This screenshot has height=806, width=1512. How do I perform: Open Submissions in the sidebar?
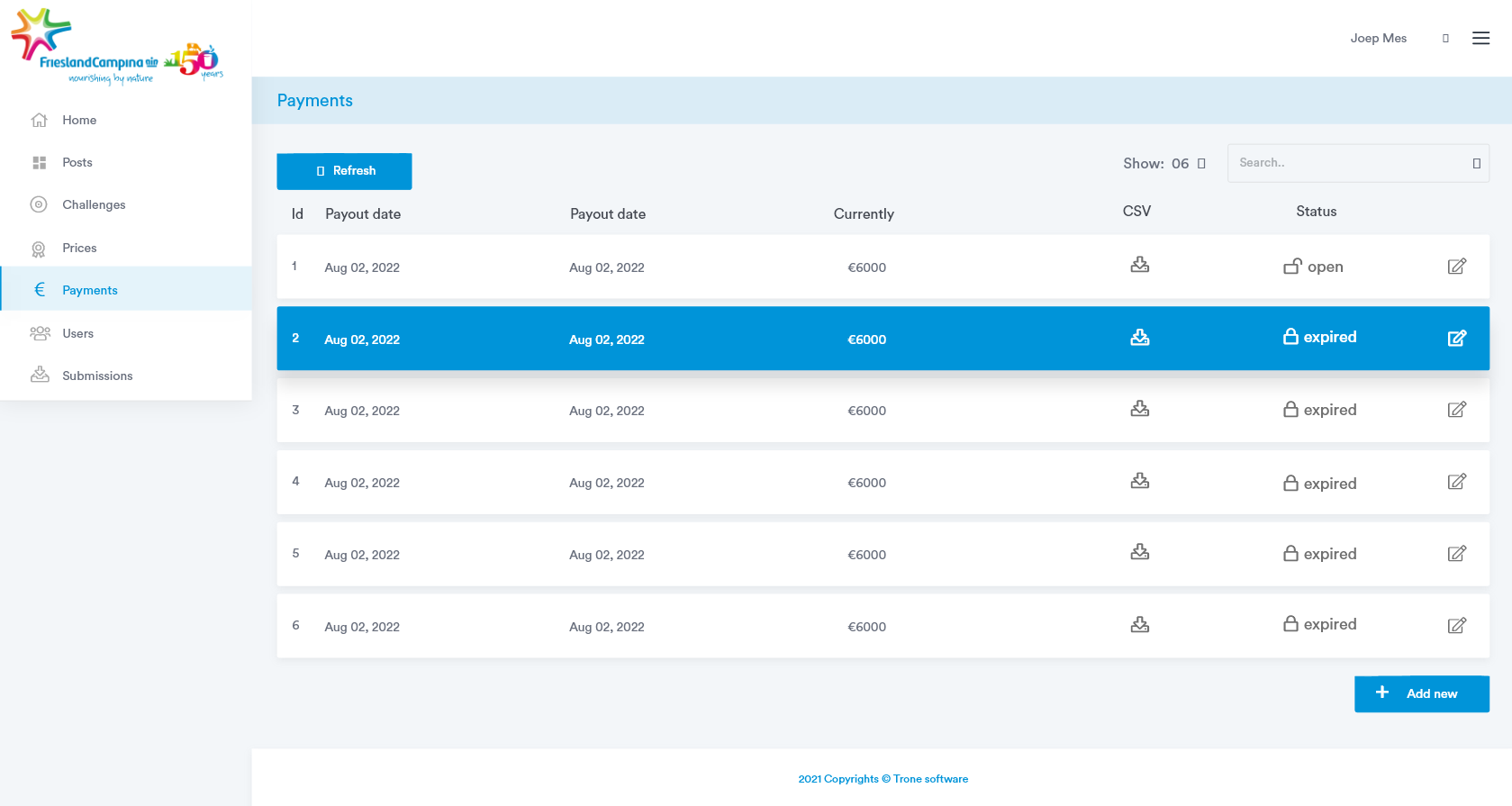97,376
